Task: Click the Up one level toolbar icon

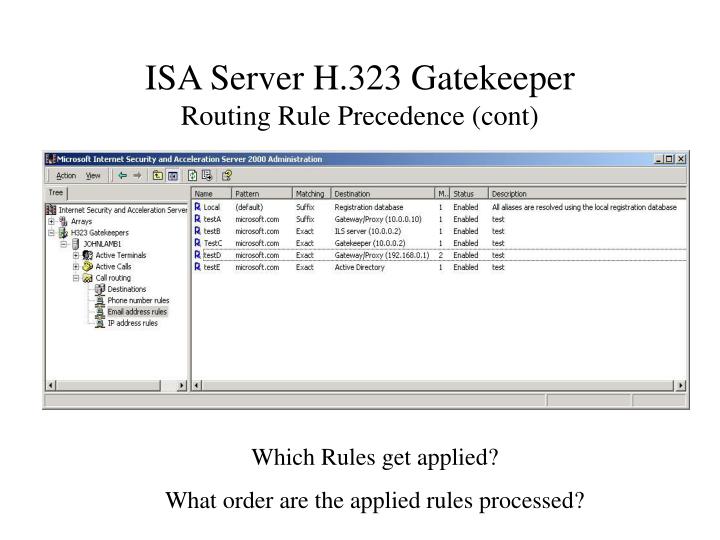Action: pos(158,175)
